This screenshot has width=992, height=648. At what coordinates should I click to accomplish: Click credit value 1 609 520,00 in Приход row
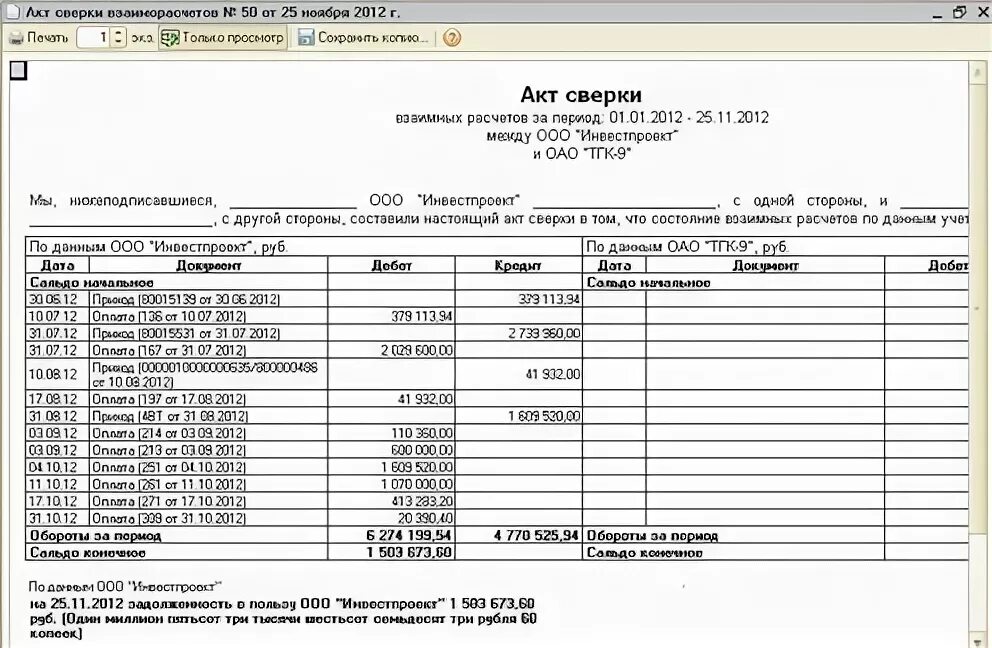point(544,416)
